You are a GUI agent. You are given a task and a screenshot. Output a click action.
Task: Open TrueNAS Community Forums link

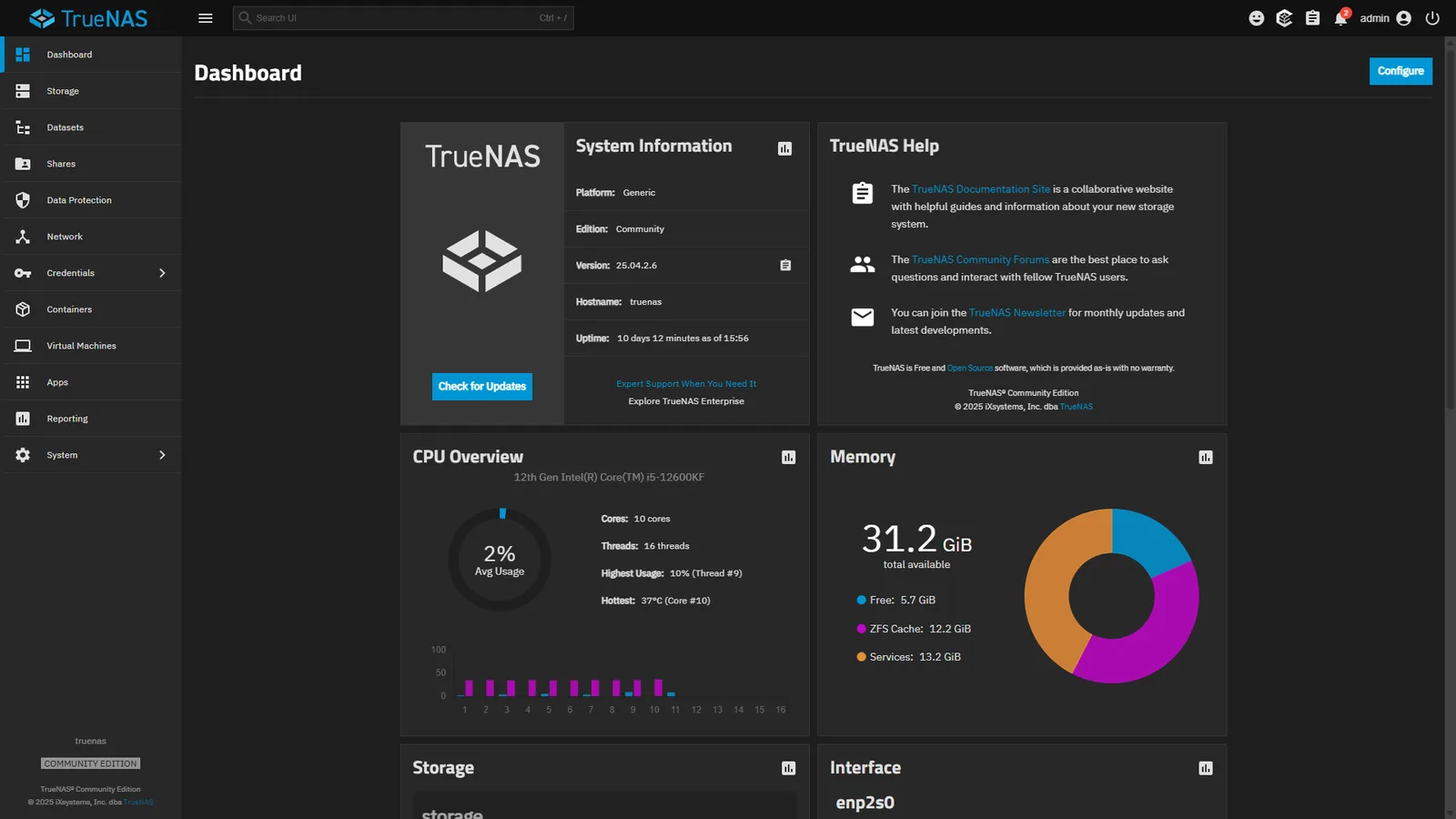click(980, 259)
